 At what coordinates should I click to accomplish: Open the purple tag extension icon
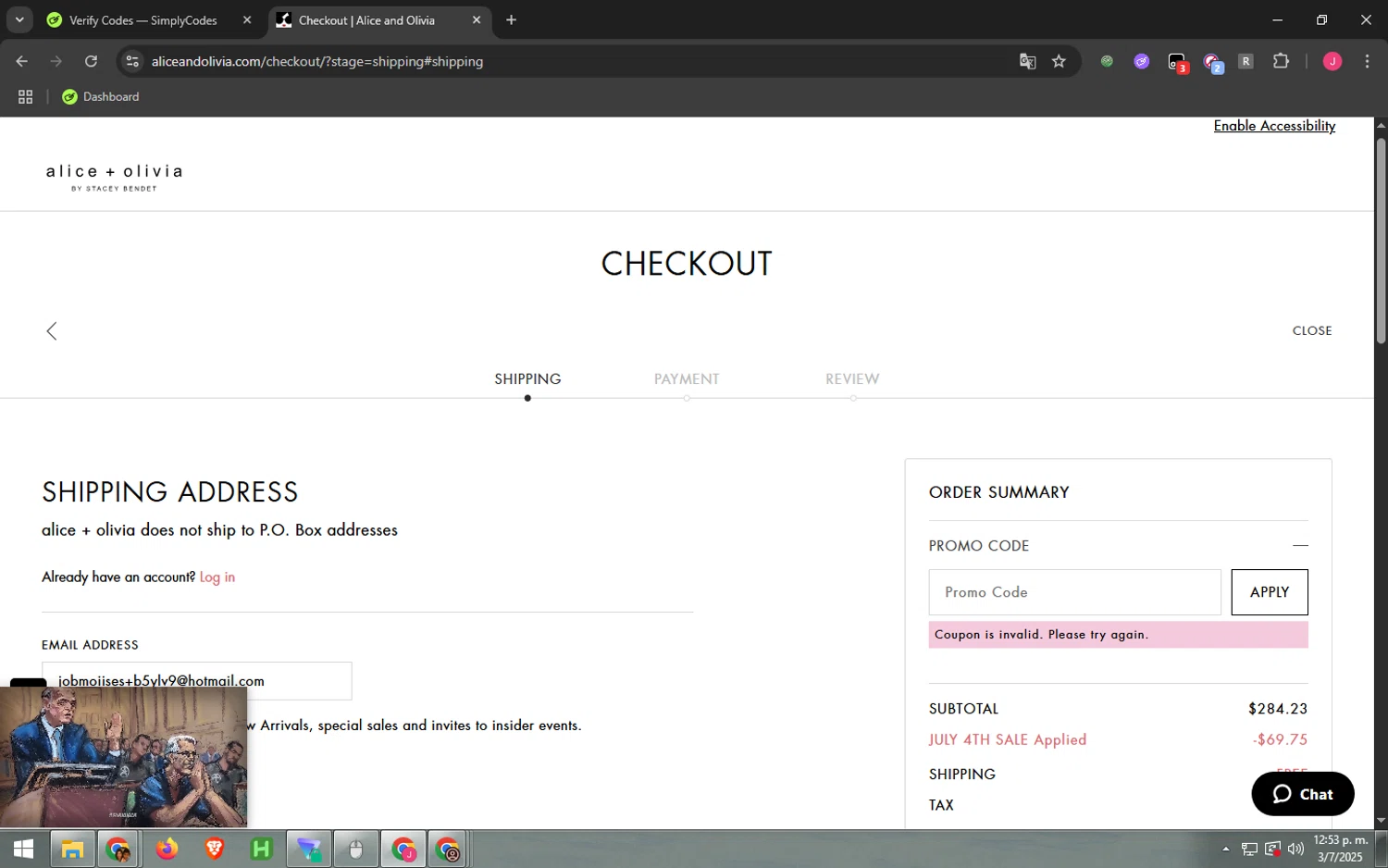(x=1142, y=61)
